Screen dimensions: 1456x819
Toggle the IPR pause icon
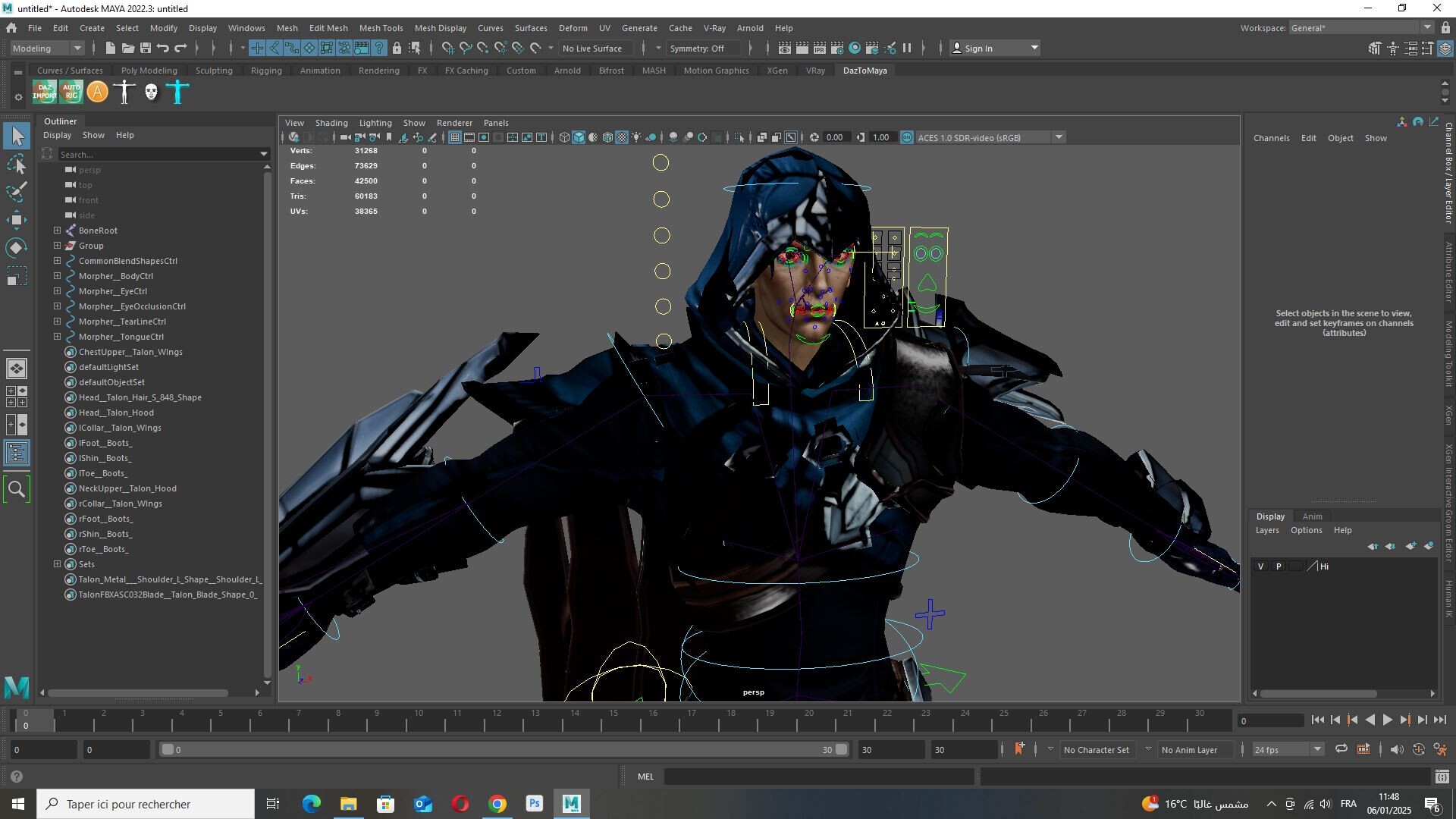[x=907, y=49]
